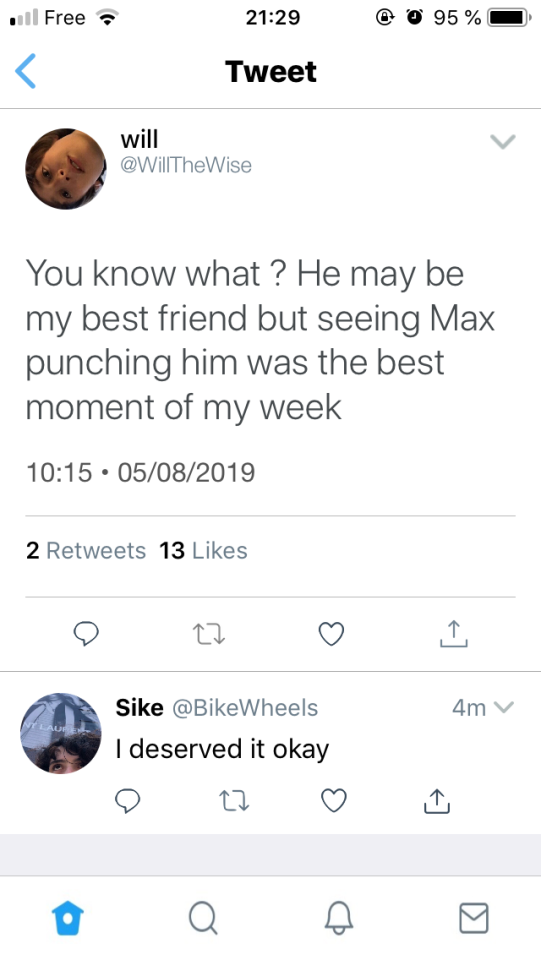View the 13 Likes list
The image size is (541, 960).
pyautogui.click(x=203, y=550)
